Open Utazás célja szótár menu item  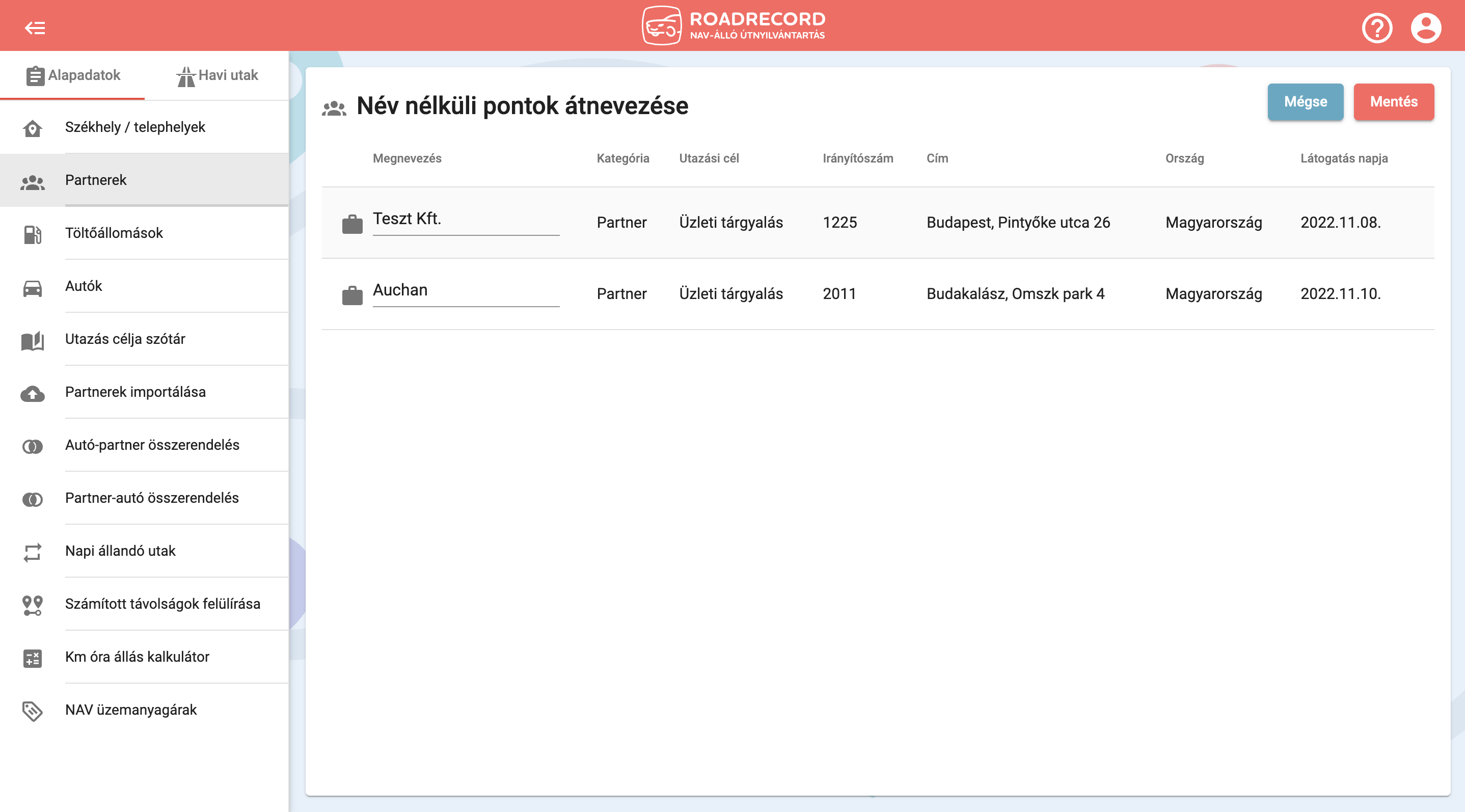145,338
